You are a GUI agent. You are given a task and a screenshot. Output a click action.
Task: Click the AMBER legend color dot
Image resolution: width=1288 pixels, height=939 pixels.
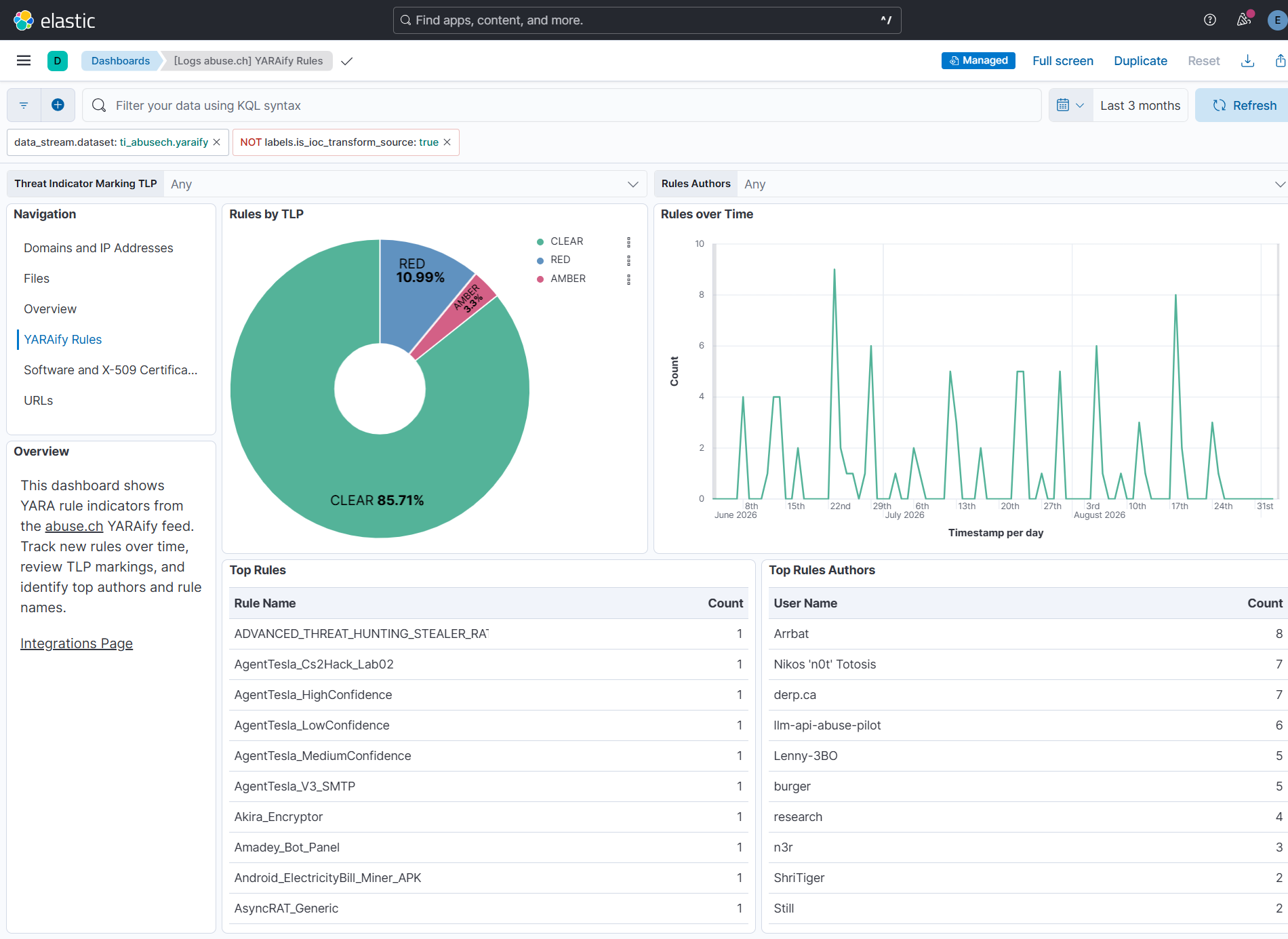coord(540,279)
